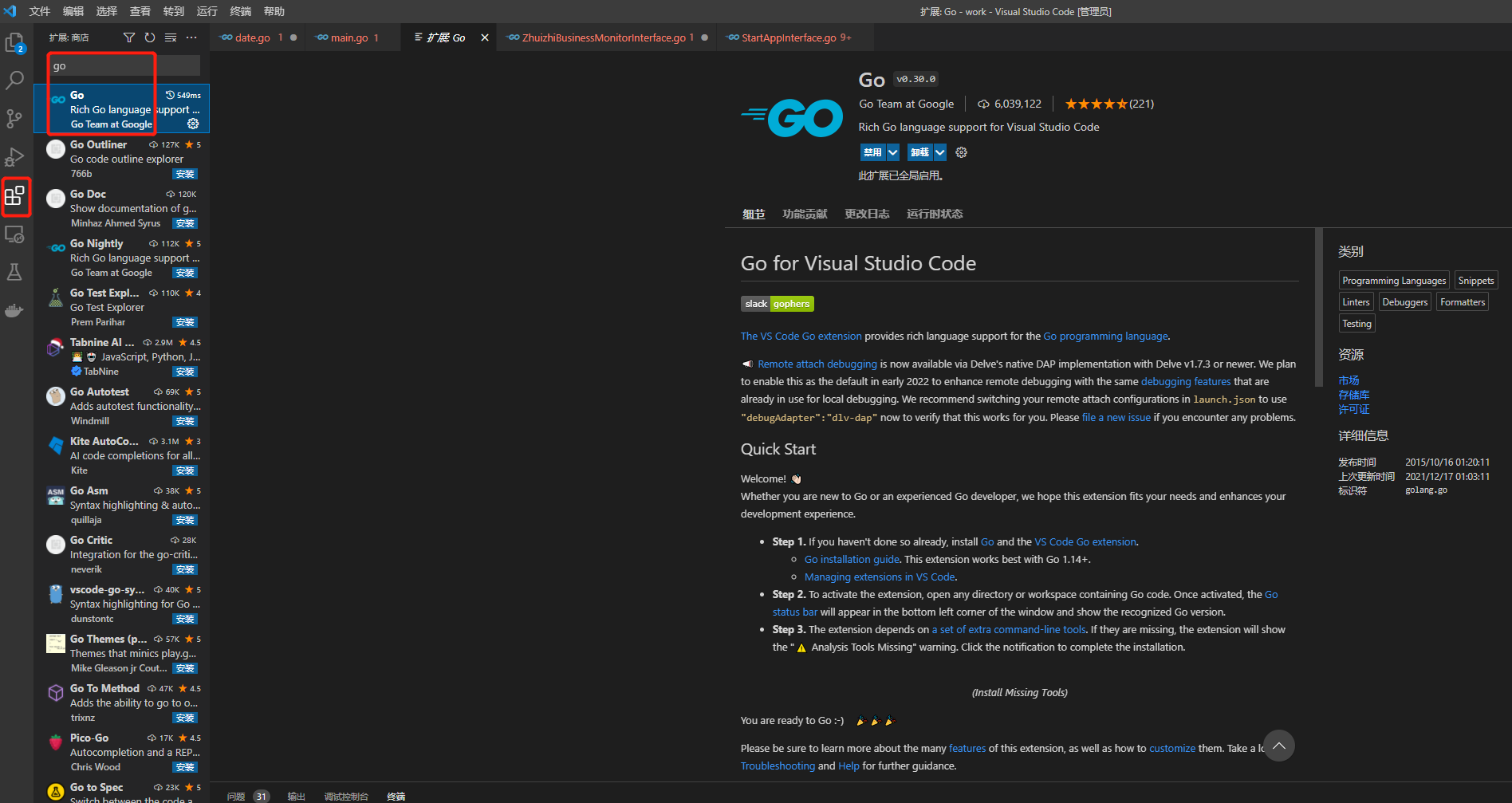Install the Go Nightly extension
The image size is (1512, 803).
[x=185, y=273]
